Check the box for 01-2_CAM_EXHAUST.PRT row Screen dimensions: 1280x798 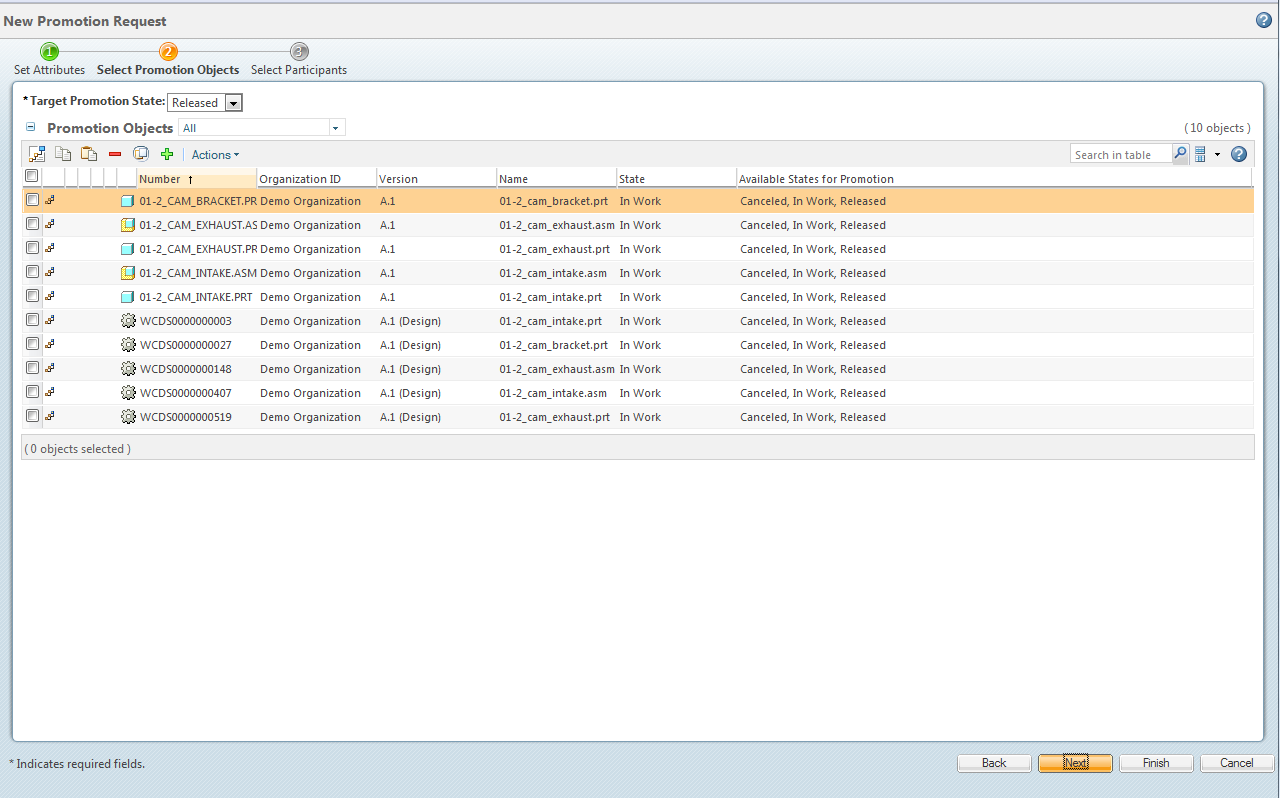33,248
